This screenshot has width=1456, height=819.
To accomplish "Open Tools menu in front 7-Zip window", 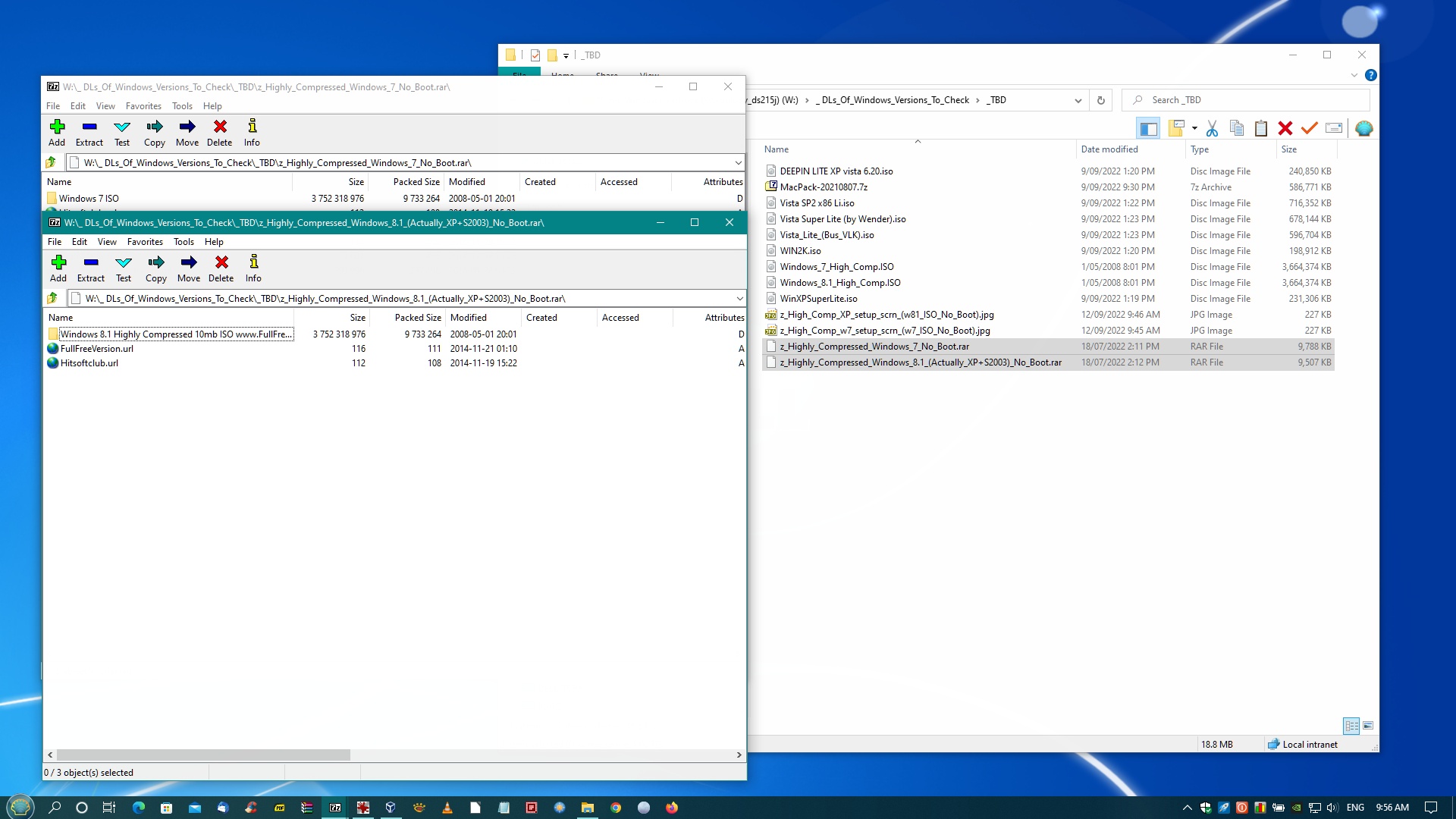I will click(184, 242).
